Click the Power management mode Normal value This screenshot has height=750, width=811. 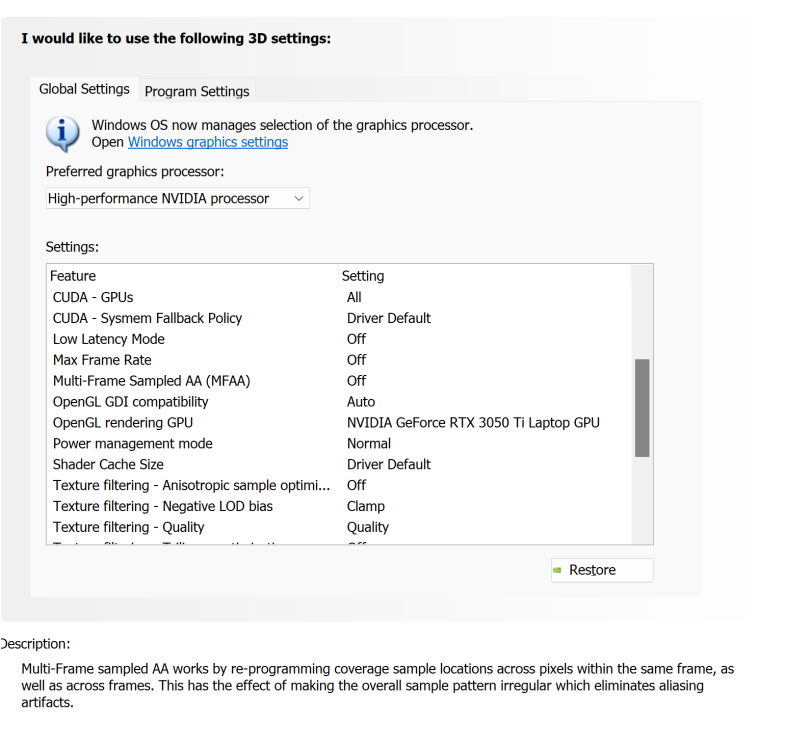(x=369, y=443)
